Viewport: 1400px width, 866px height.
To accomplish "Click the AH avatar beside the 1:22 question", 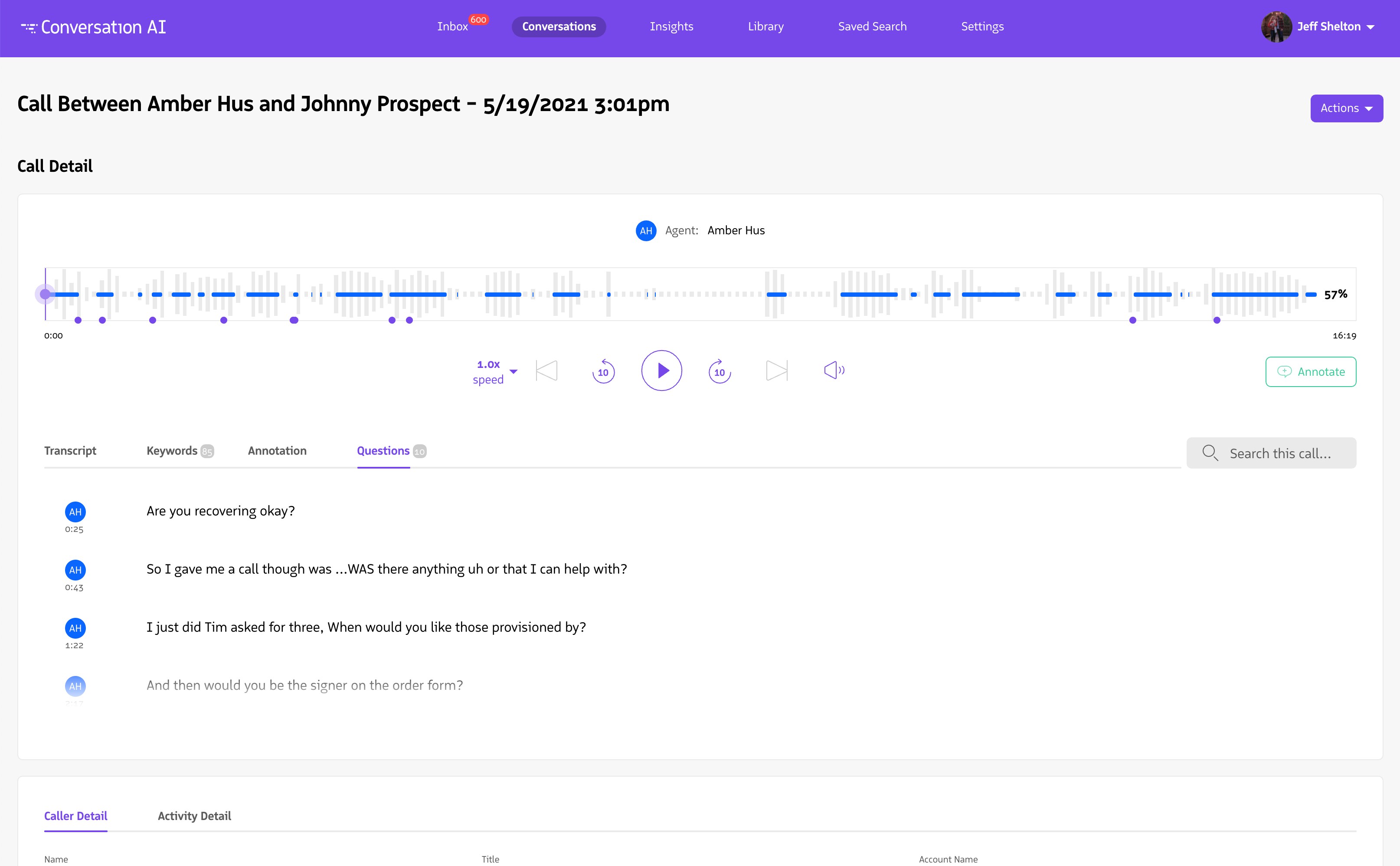I will point(75,628).
